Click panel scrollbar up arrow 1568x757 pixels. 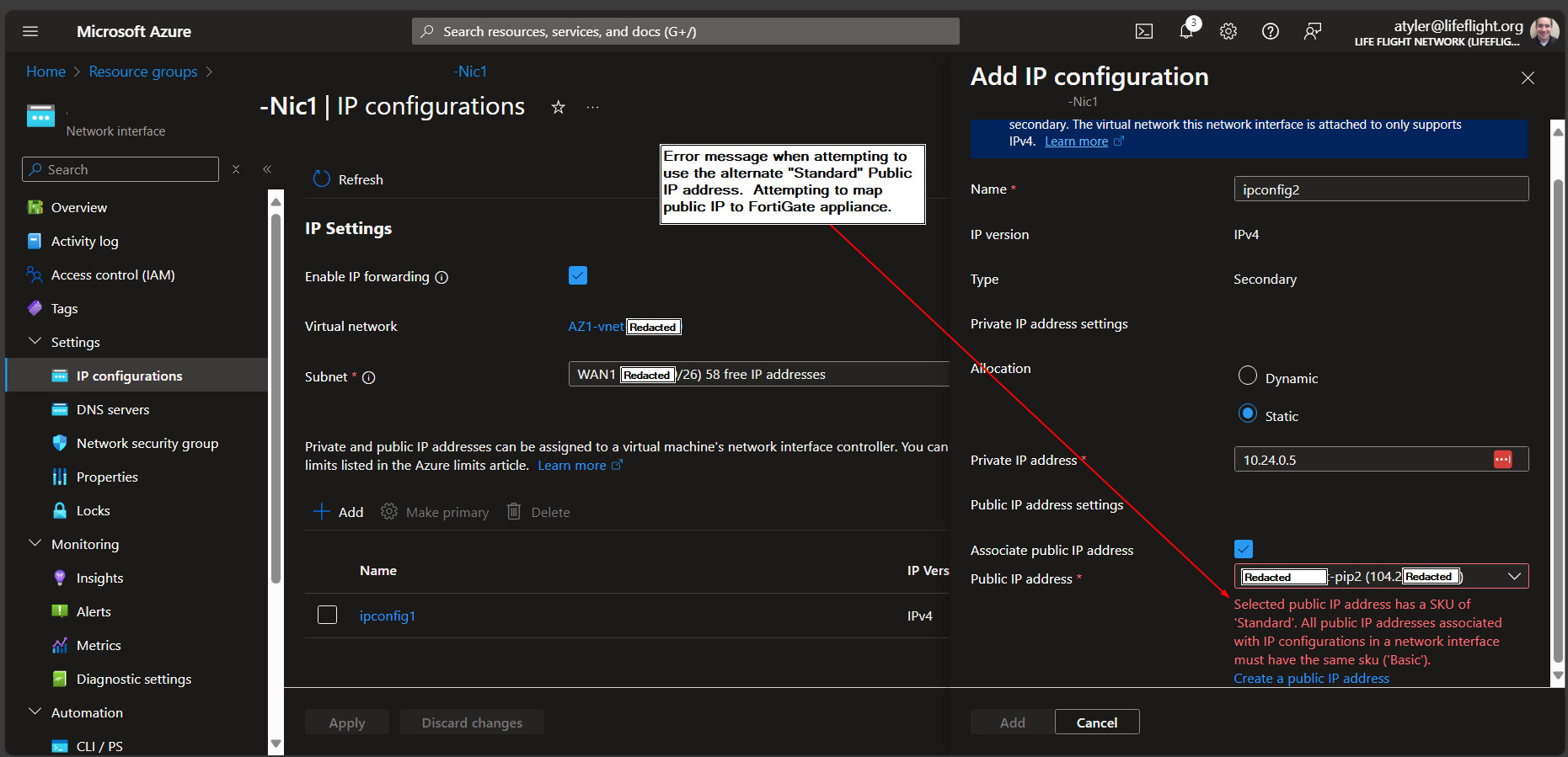[x=1558, y=131]
